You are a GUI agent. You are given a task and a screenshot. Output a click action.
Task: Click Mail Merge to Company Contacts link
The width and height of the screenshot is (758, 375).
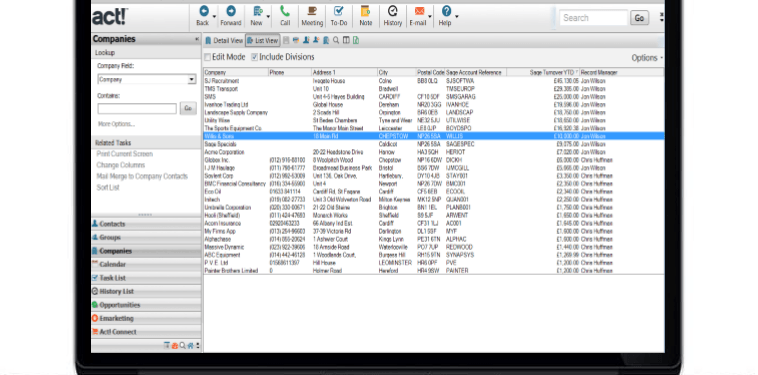tap(142, 176)
